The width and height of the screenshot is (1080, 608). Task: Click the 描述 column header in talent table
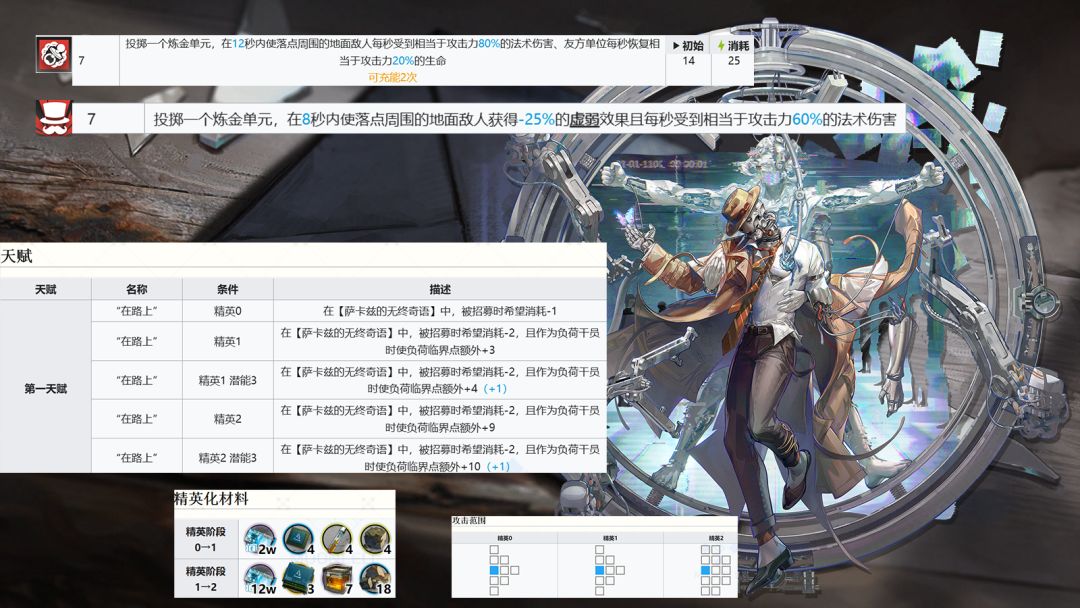click(440, 289)
